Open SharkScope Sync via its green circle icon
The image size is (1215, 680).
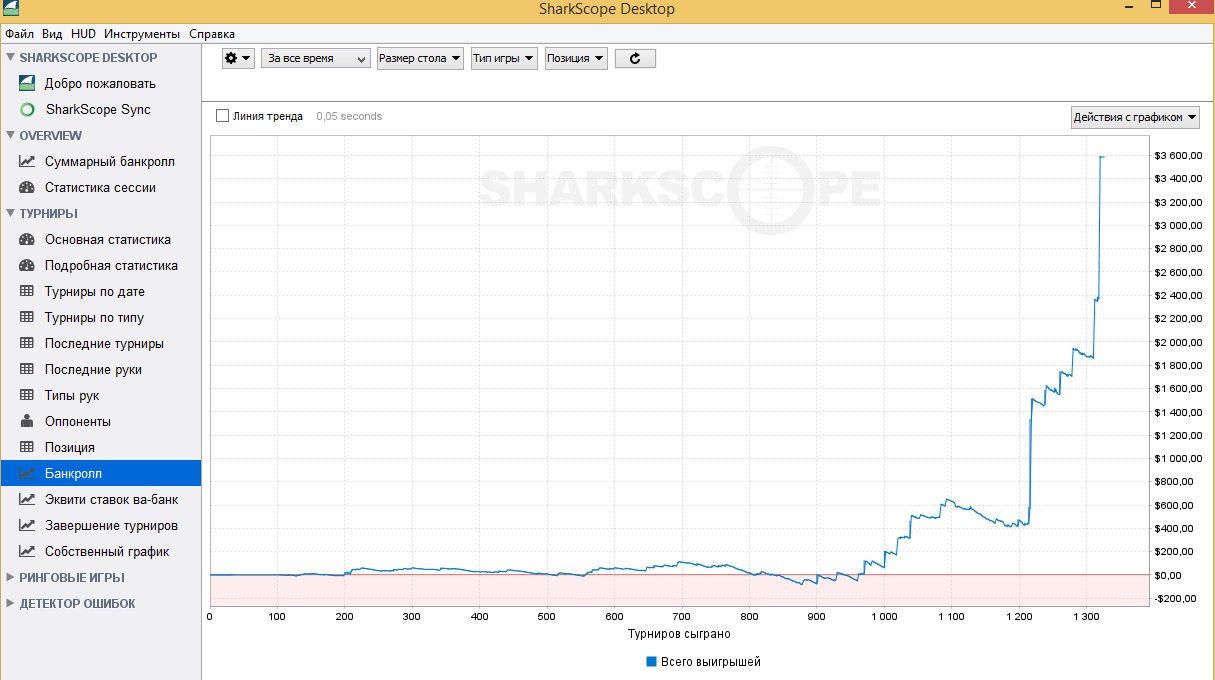[x=27, y=109]
